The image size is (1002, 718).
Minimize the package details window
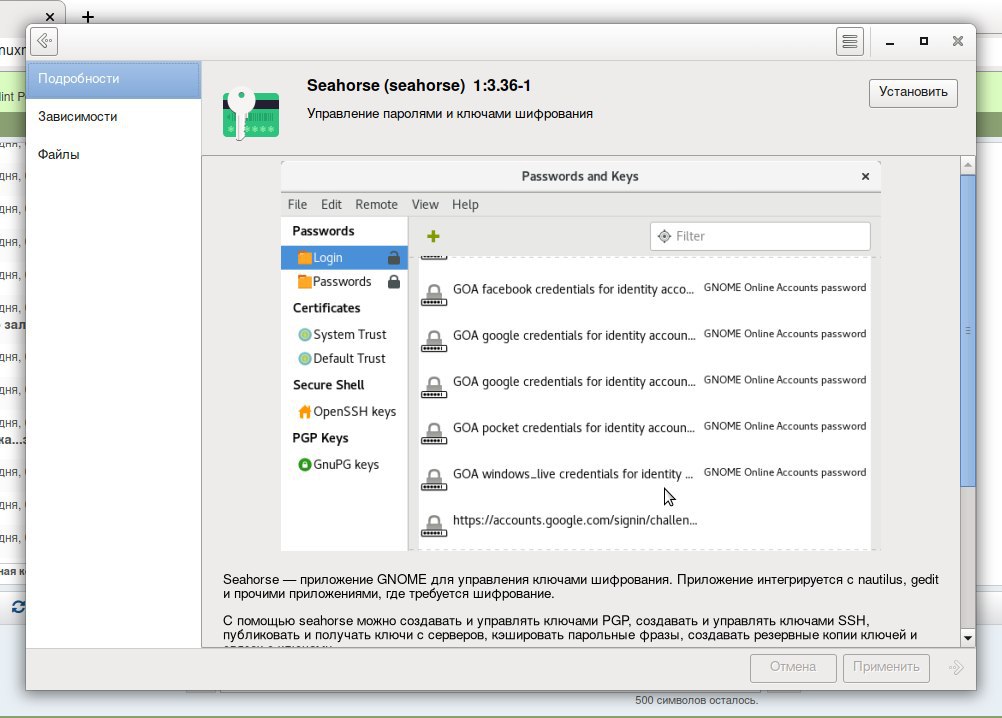coord(890,42)
